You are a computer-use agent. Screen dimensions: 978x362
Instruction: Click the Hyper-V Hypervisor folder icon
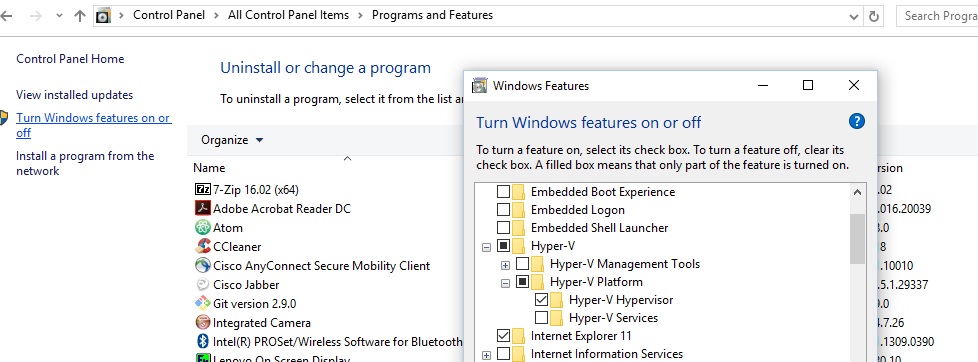pyautogui.click(x=556, y=300)
